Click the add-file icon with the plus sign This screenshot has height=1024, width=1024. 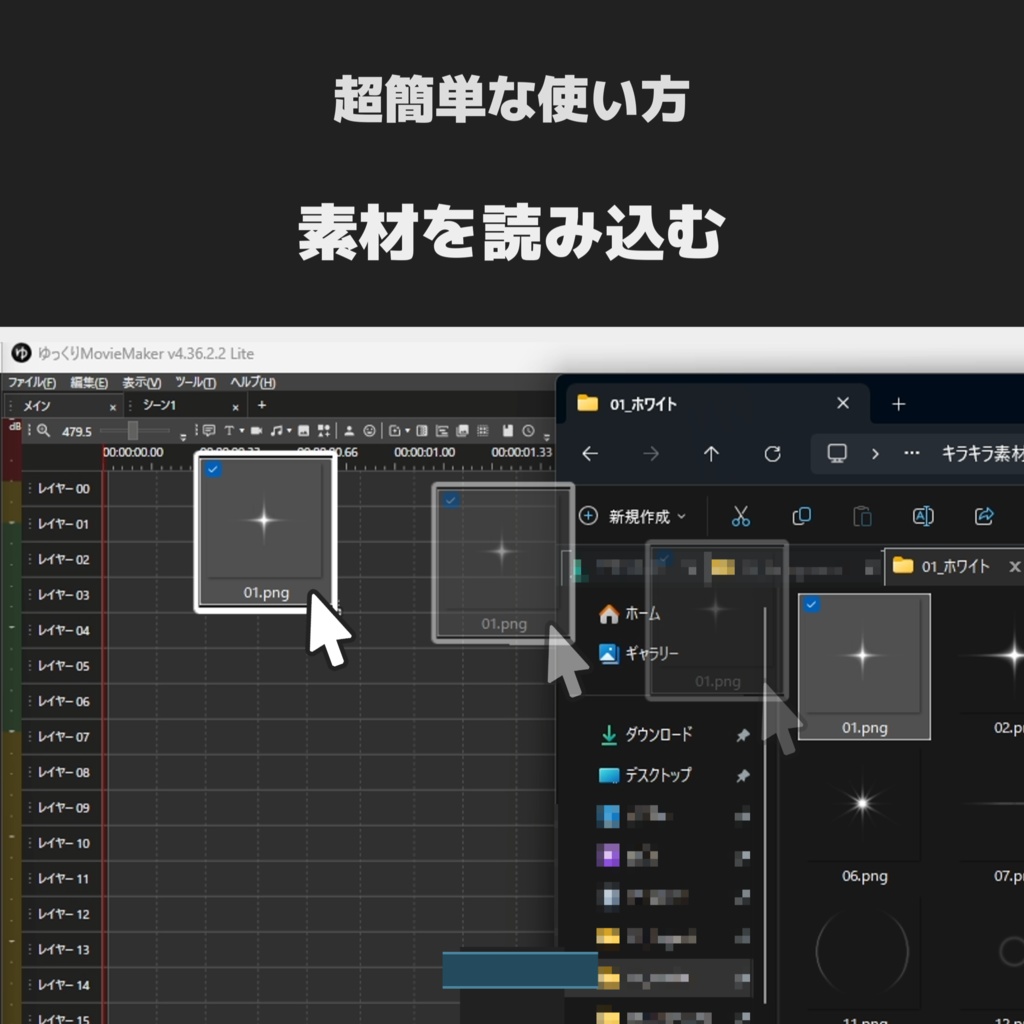tap(394, 430)
